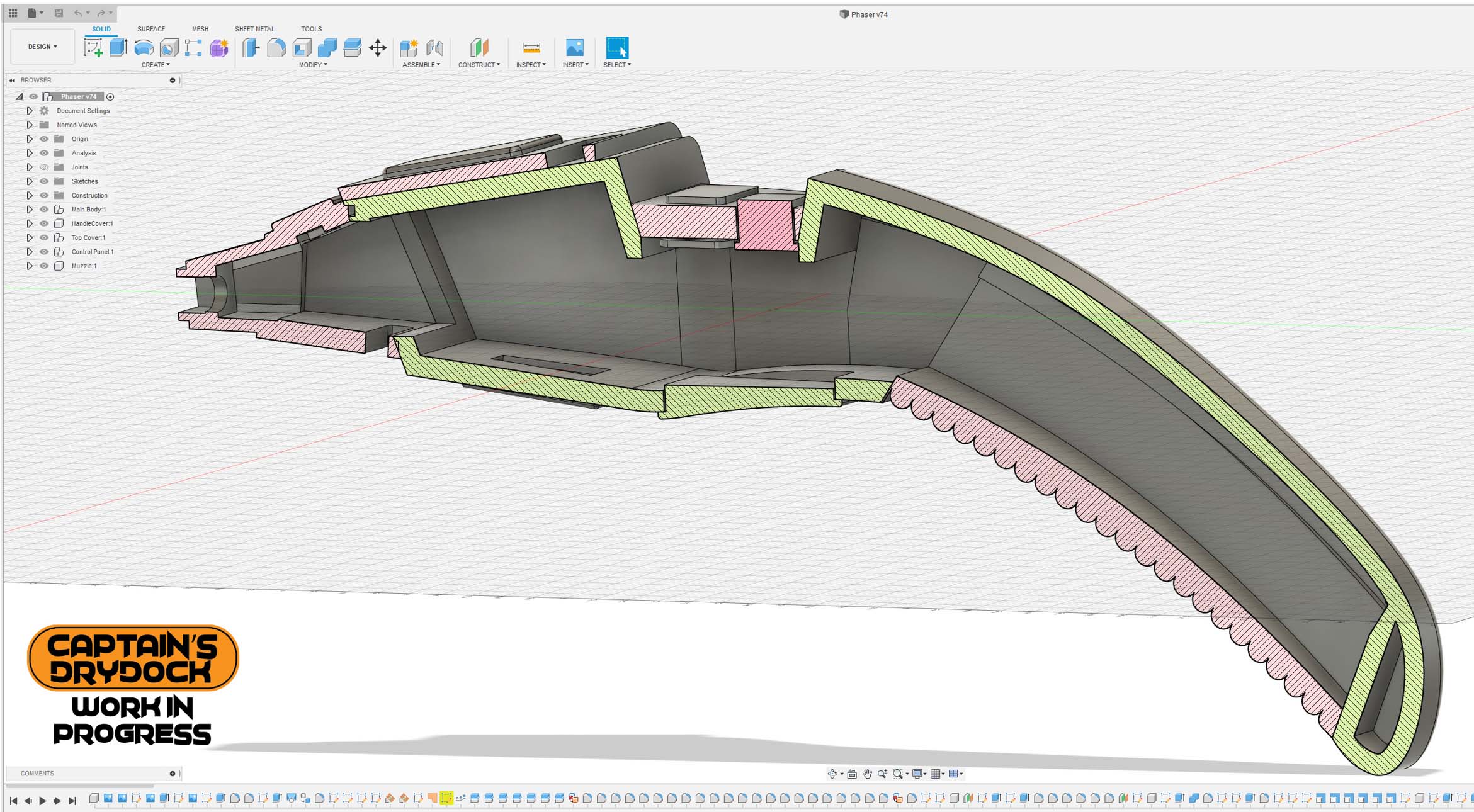
Task: Hide the HandleCover:1 component
Action: [x=44, y=223]
